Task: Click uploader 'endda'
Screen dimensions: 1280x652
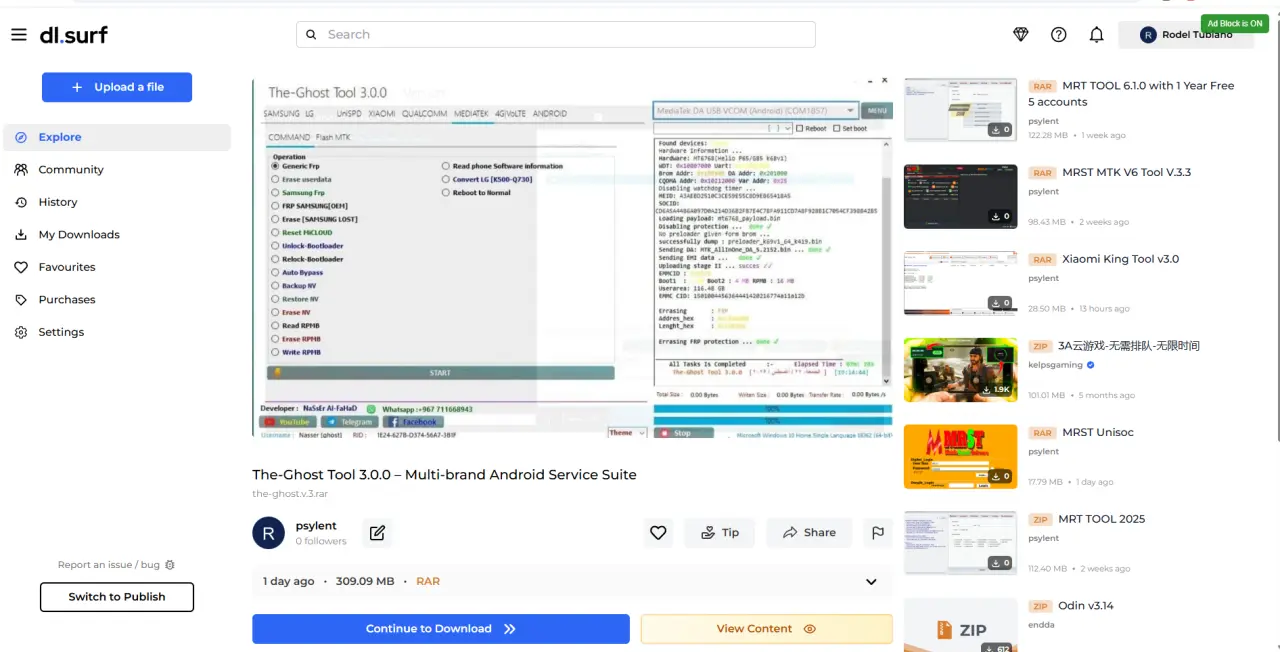Action: (1041, 625)
